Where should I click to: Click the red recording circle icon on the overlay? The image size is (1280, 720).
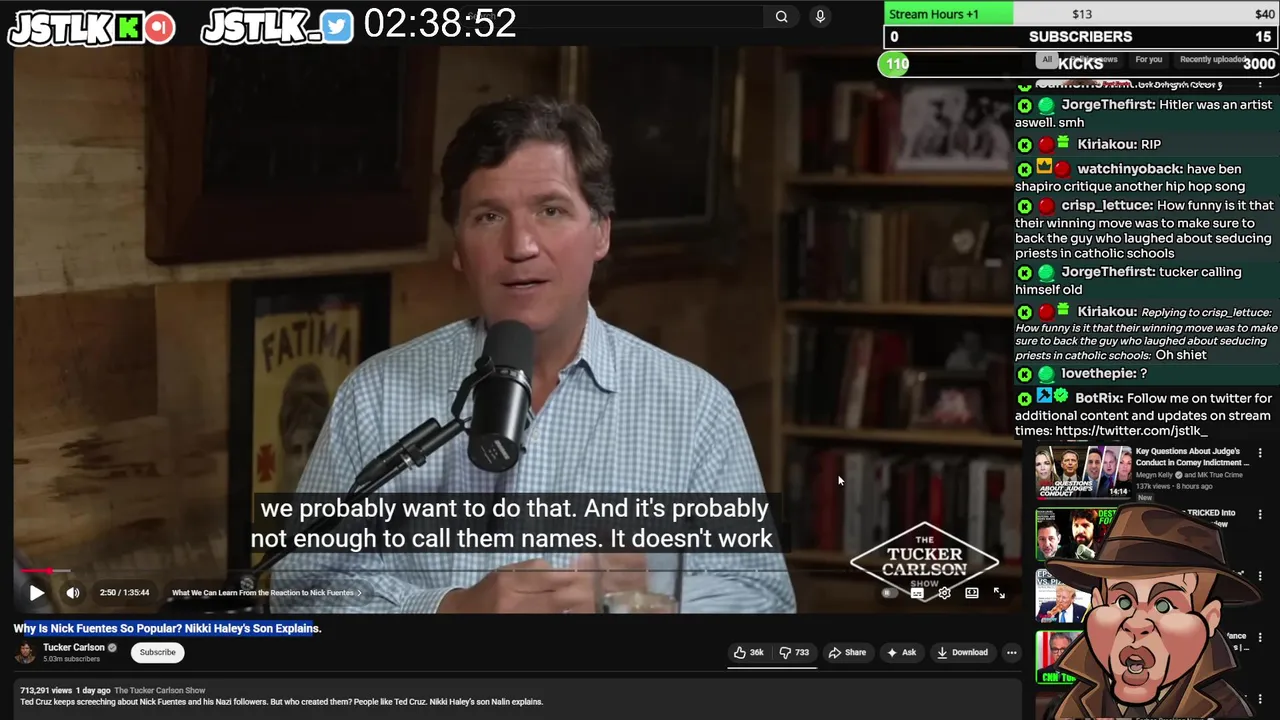[158, 28]
